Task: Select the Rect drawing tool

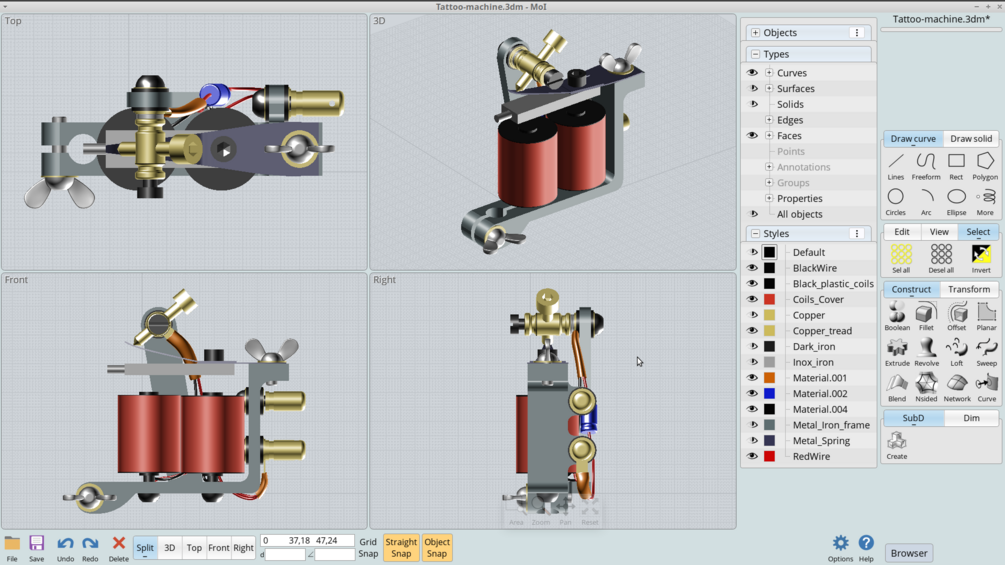Action: (x=956, y=166)
